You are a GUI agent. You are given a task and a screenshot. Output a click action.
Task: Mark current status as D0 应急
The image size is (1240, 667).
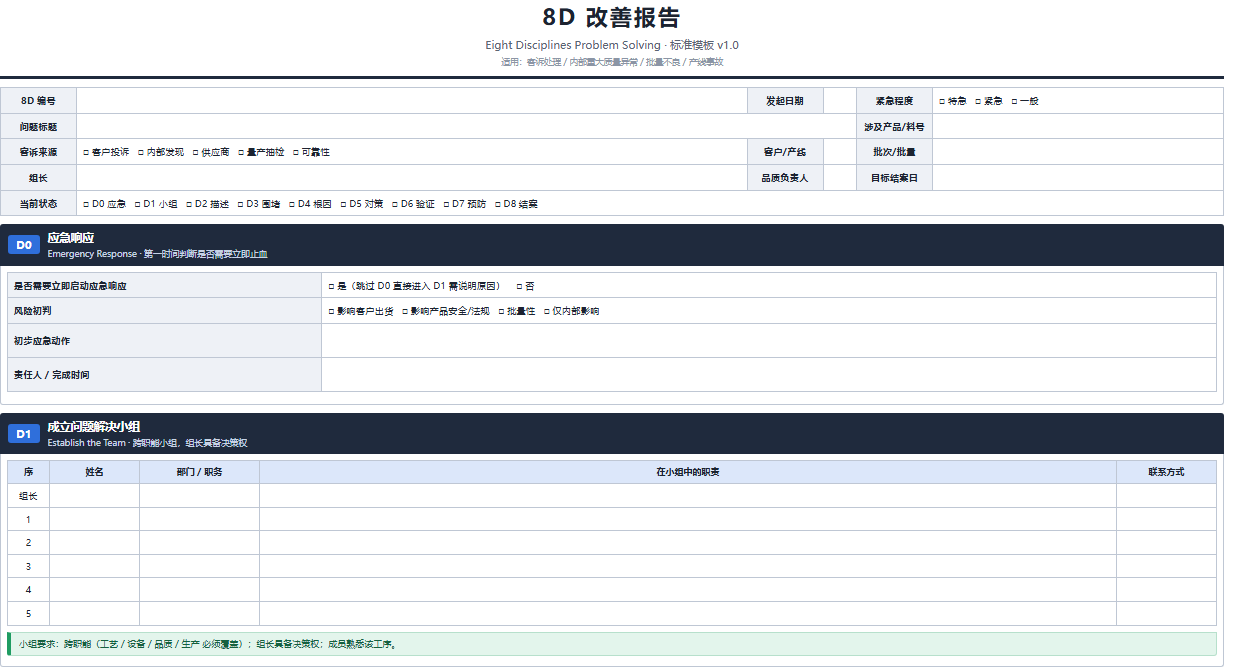86,204
